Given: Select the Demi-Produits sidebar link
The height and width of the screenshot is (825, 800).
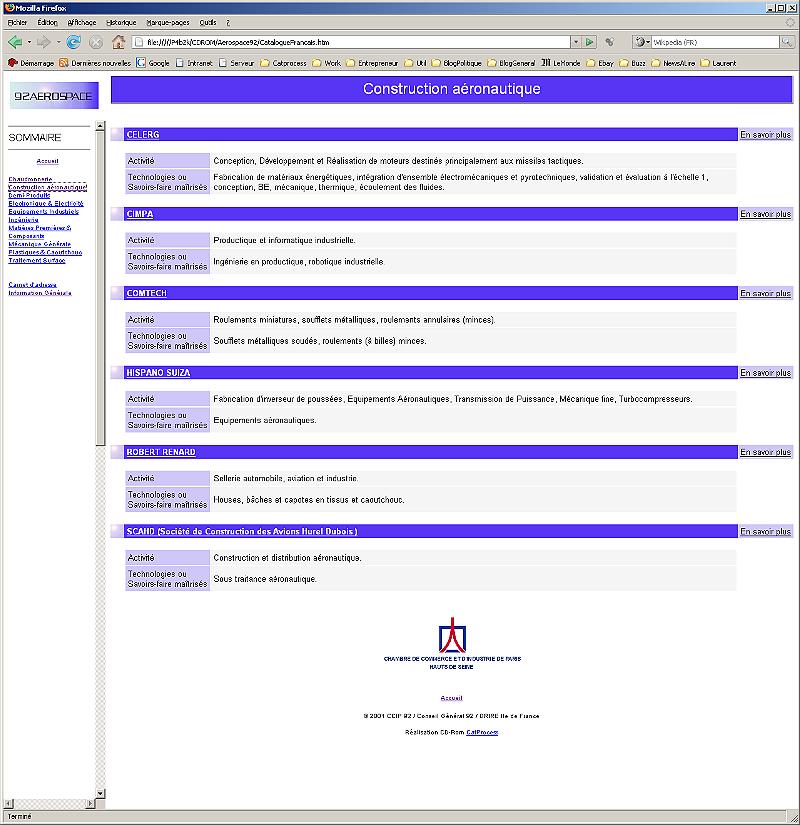Looking at the screenshot, I should tap(29, 195).
